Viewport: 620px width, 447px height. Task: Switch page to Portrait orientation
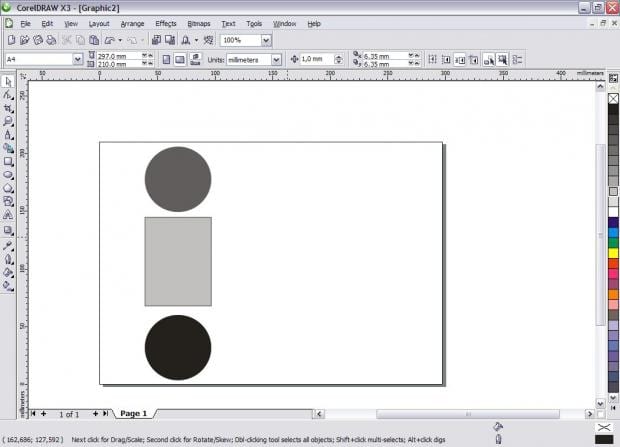[x=166, y=60]
